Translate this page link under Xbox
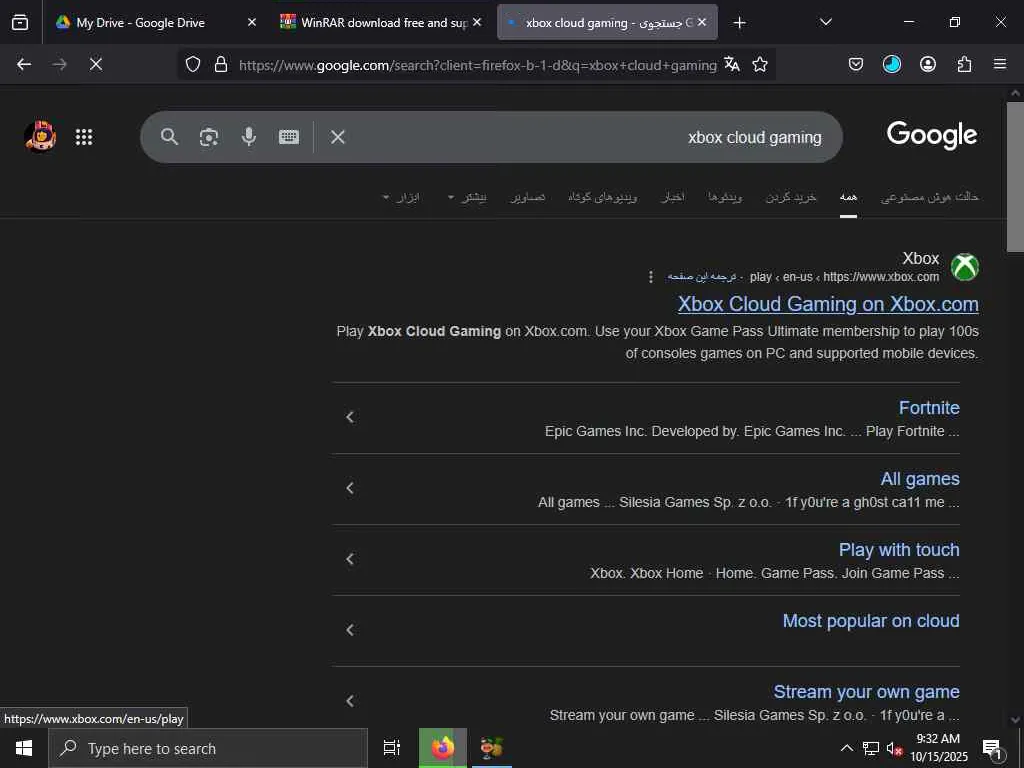1024x768 pixels. 701,277
